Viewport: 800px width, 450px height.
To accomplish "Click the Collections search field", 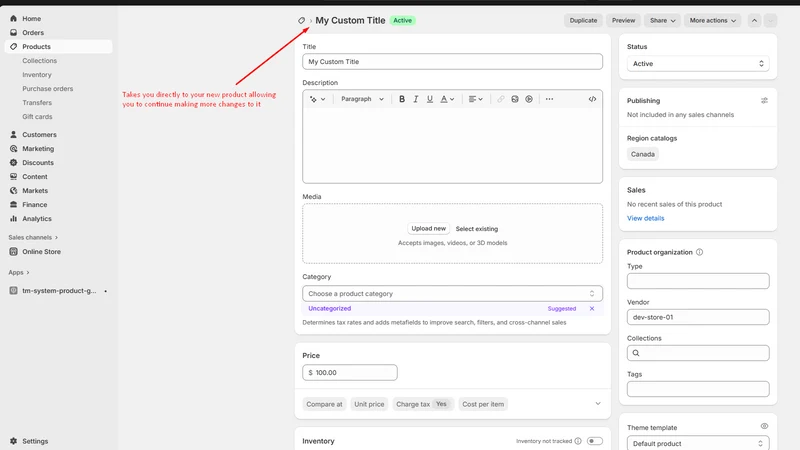I will pyautogui.click(x=698, y=353).
